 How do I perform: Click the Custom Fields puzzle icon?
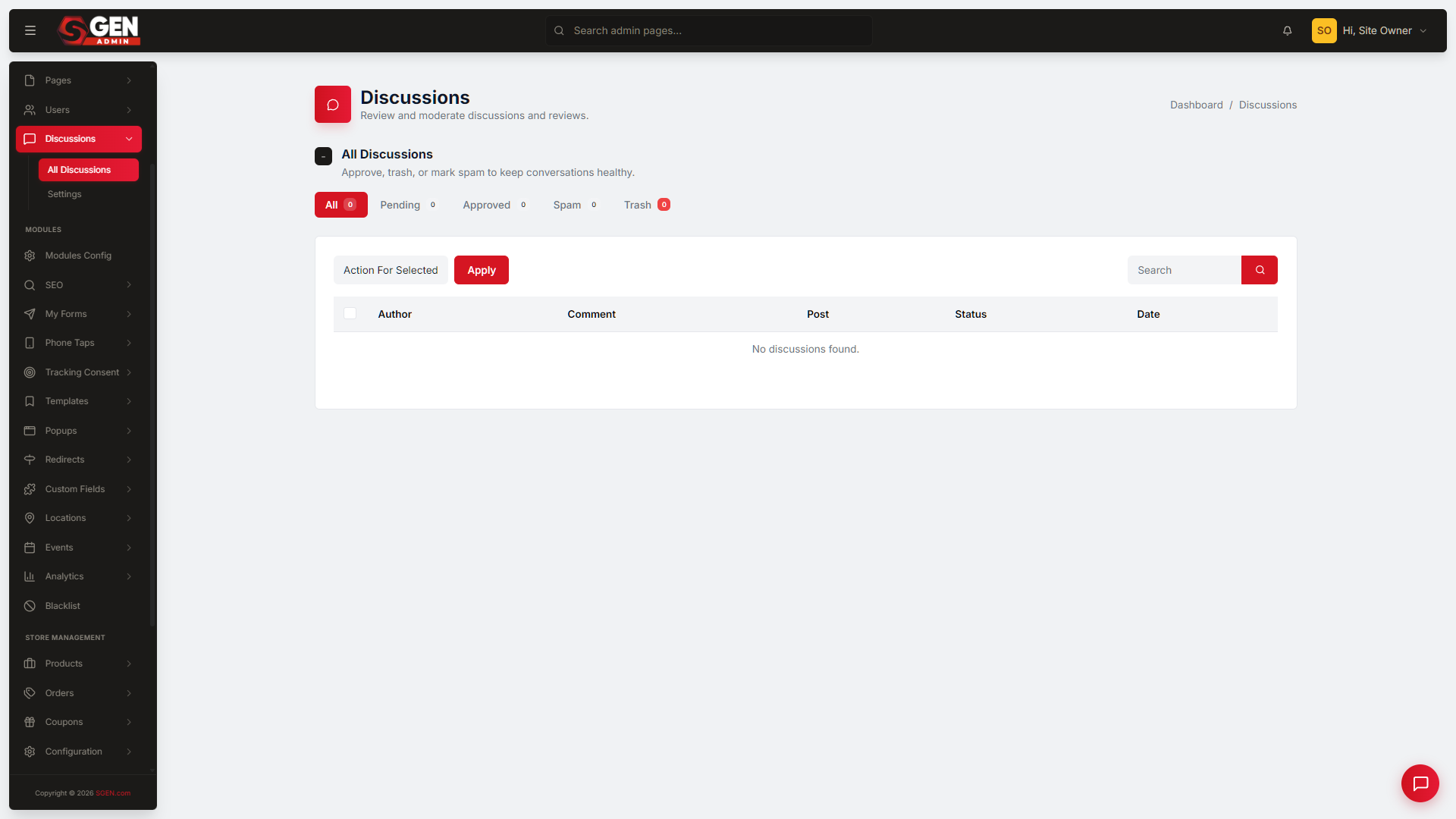tap(30, 489)
